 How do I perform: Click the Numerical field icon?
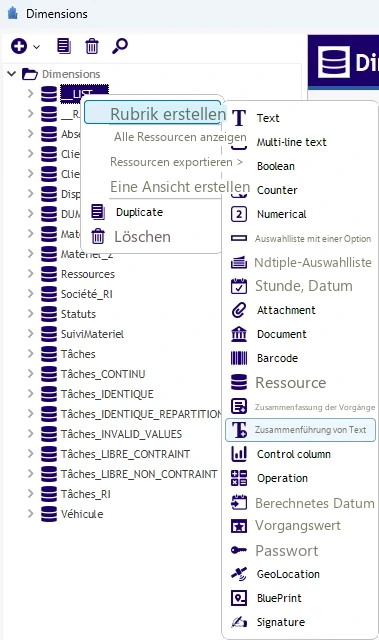coord(239,214)
